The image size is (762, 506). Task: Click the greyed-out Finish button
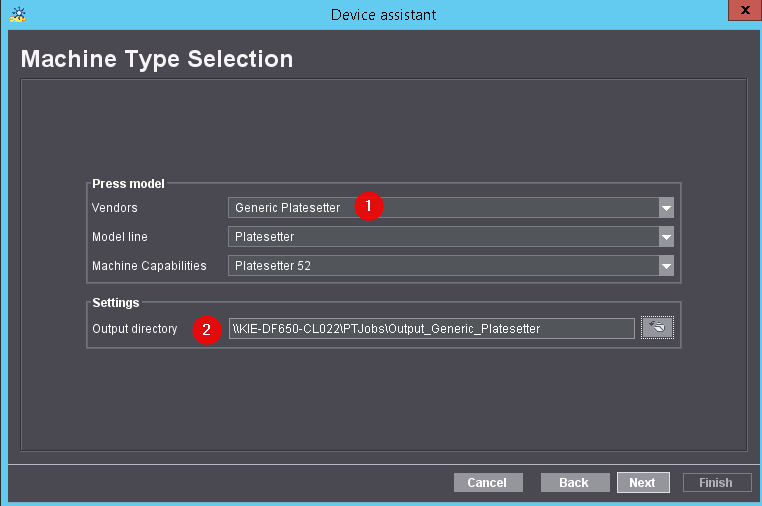(x=716, y=483)
